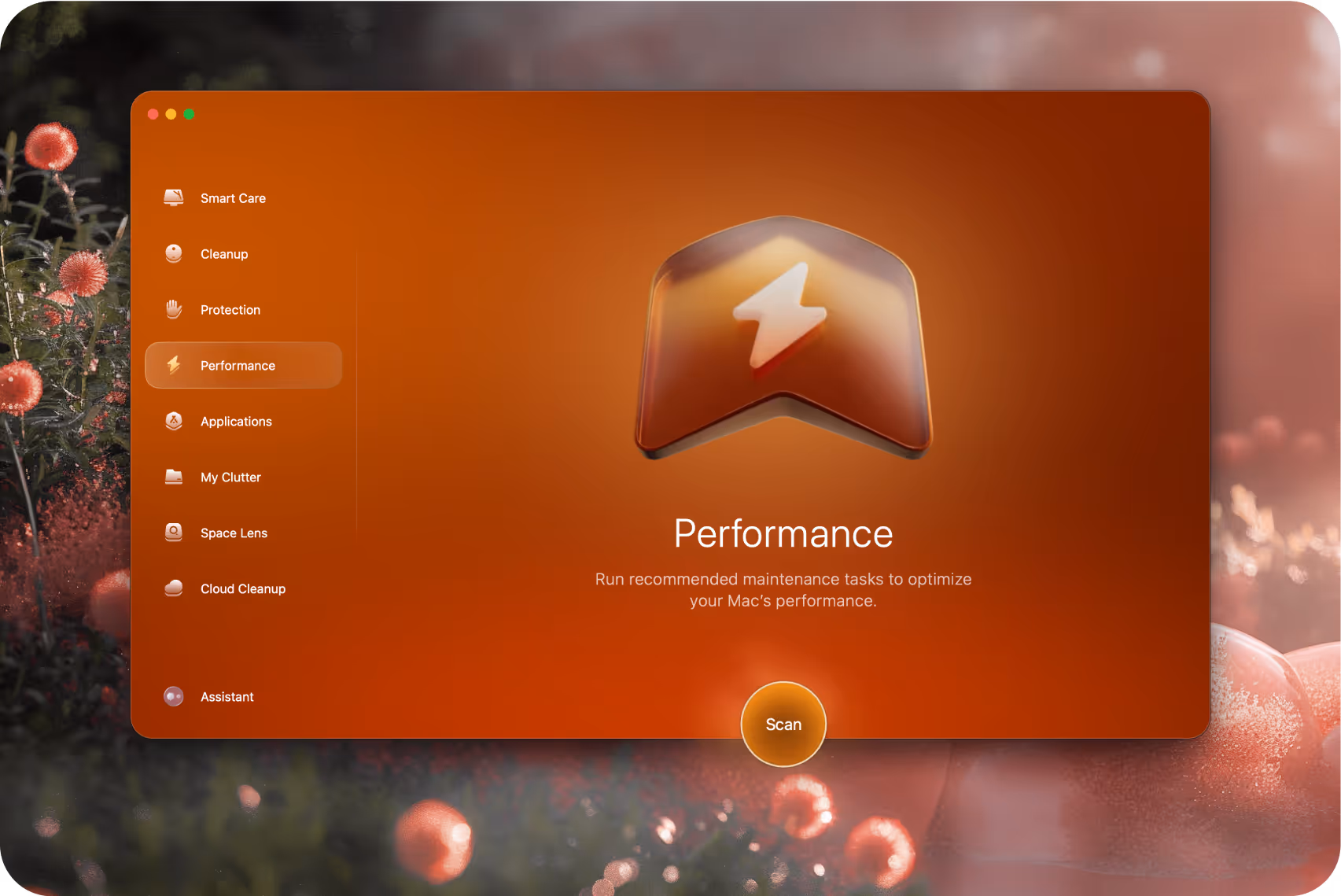Click the Applications icon in sidebar

174,421
